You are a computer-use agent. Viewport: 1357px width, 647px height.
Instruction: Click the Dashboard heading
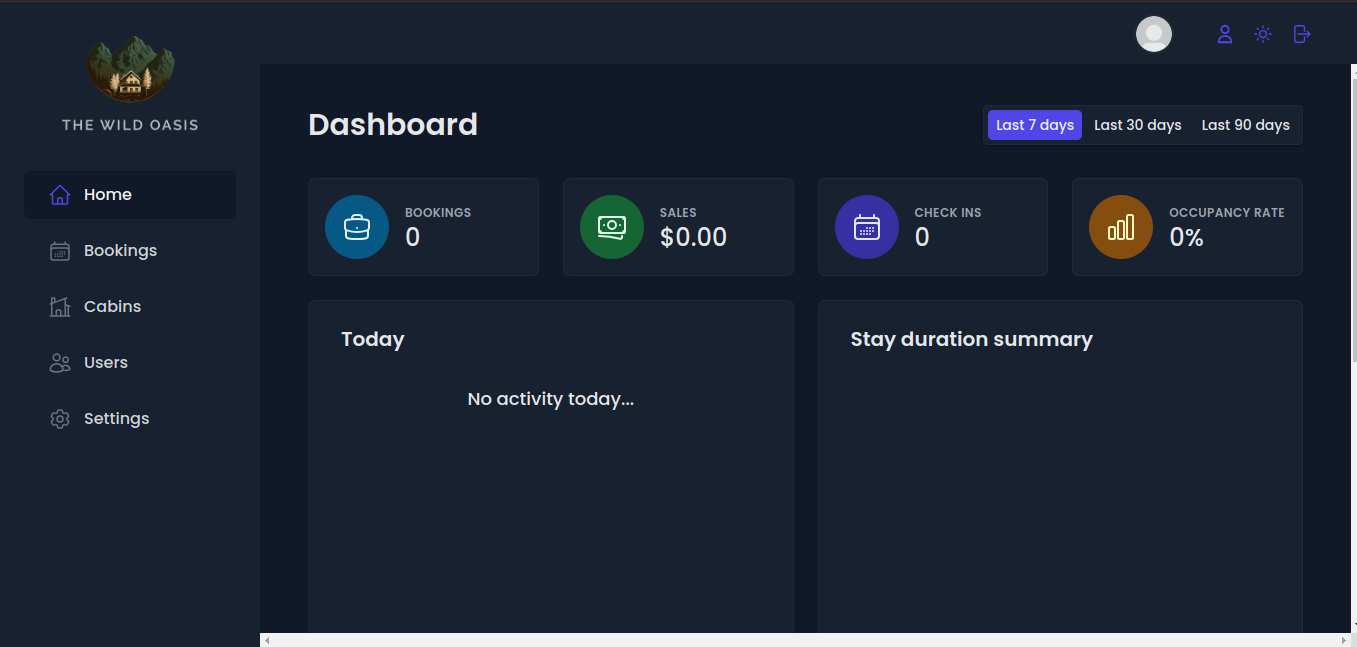point(393,125)
